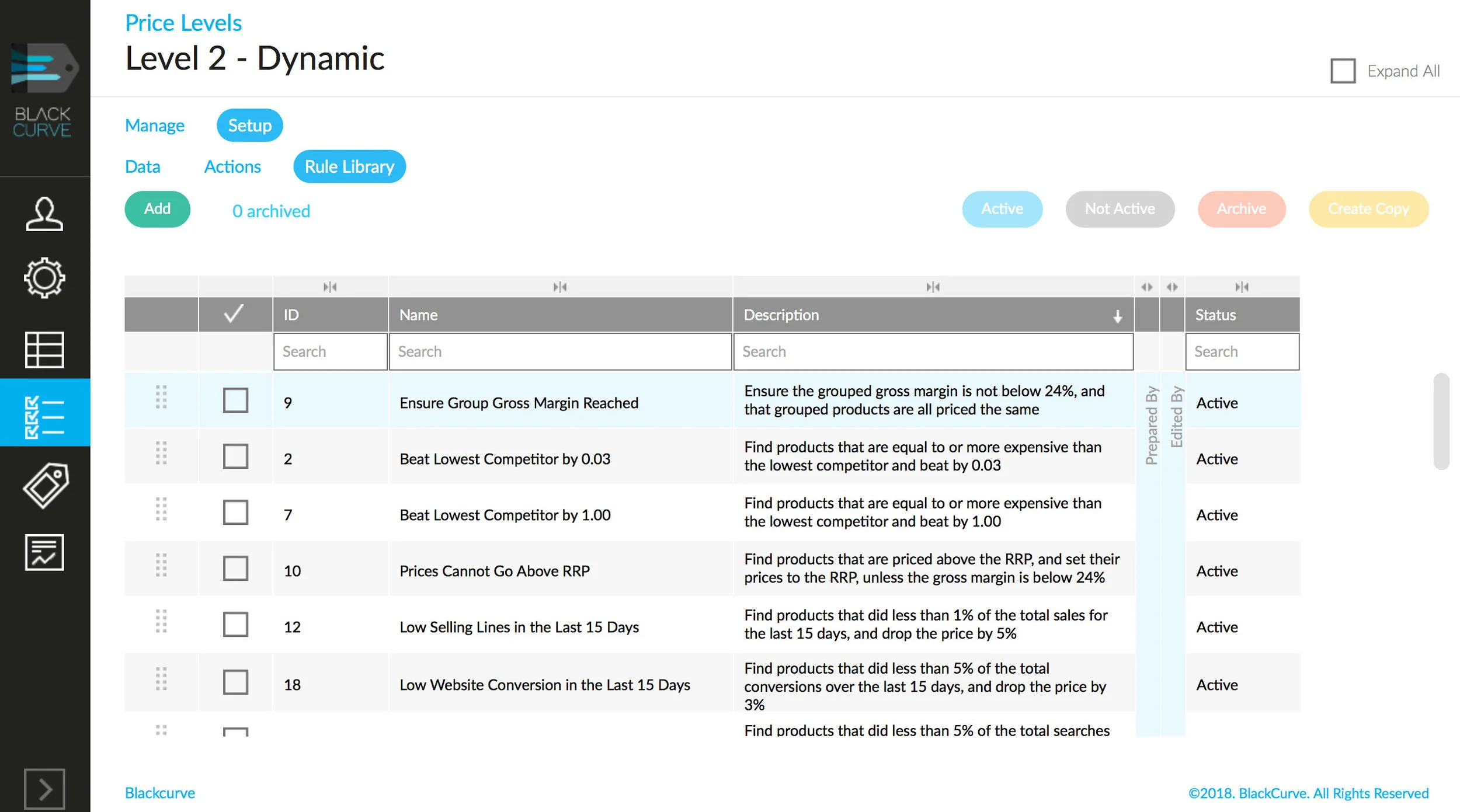Click Description sort arrow icon
Viewport: 1460px width, 812px height.
pos(1117,316)
